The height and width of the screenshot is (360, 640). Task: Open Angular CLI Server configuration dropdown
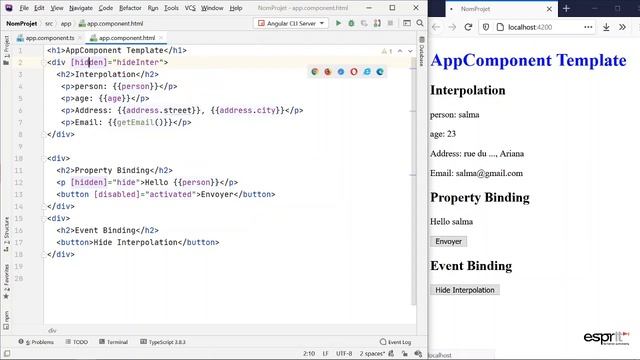click(322, 23)
